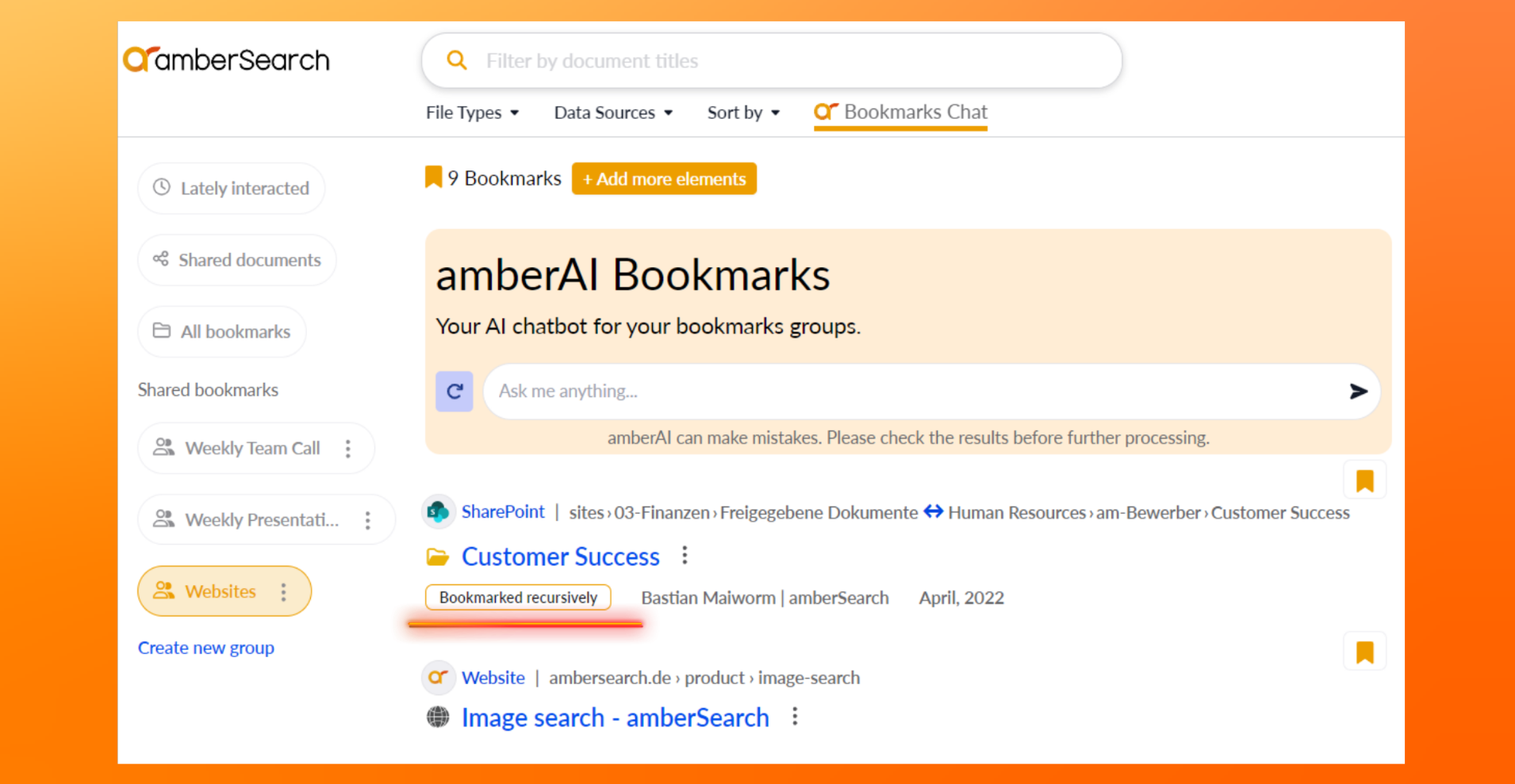This screenshot has width=1515, height=784.
Task: Remove bookmark for Customer Success result
Action: (1364, 480)
